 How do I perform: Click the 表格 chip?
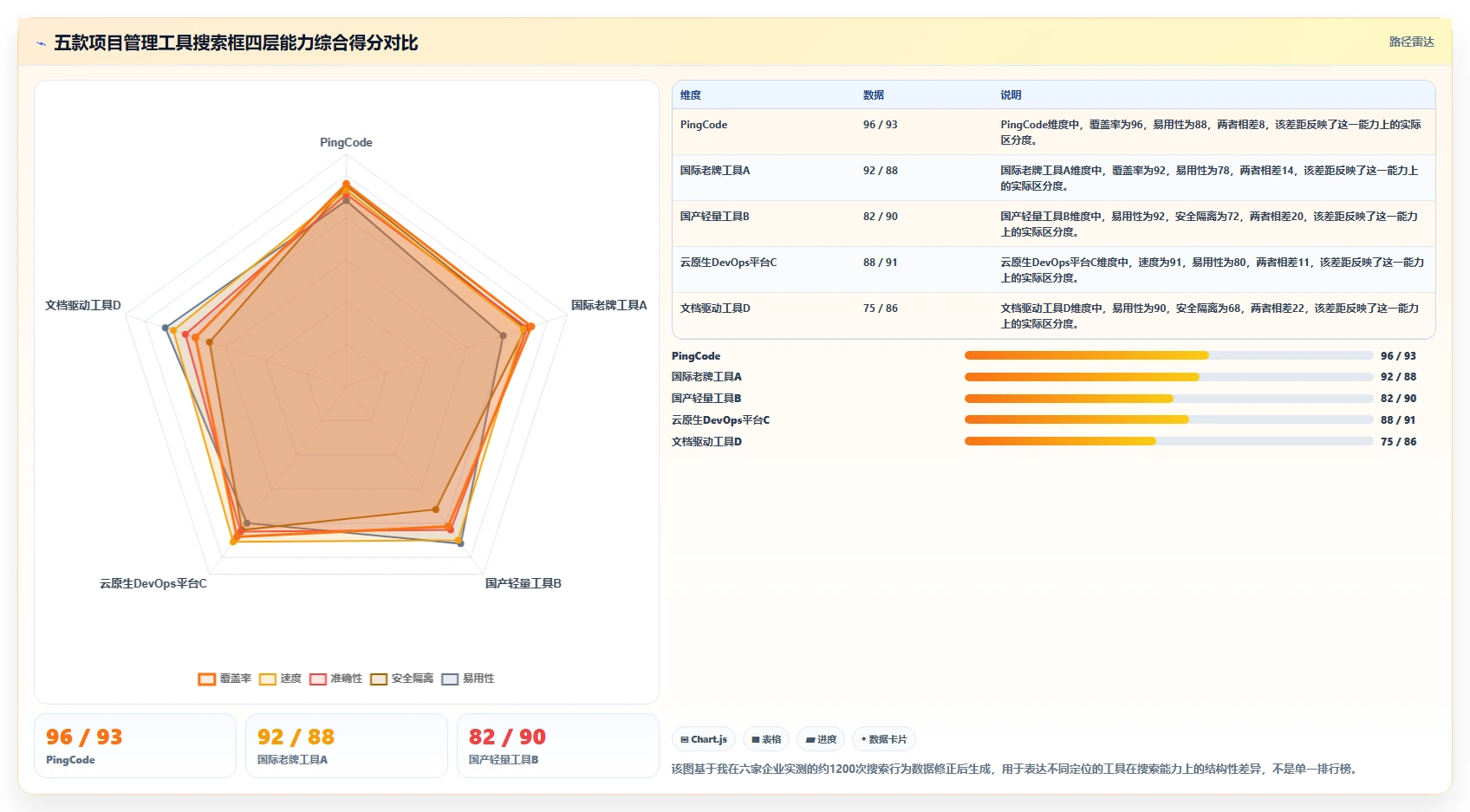(x=766, y=739)
